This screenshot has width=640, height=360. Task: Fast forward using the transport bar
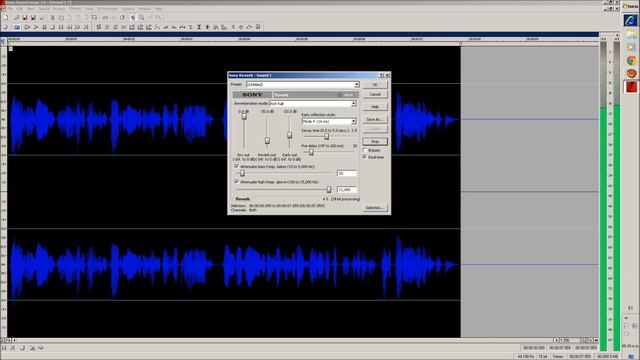(x=77, y=27)
